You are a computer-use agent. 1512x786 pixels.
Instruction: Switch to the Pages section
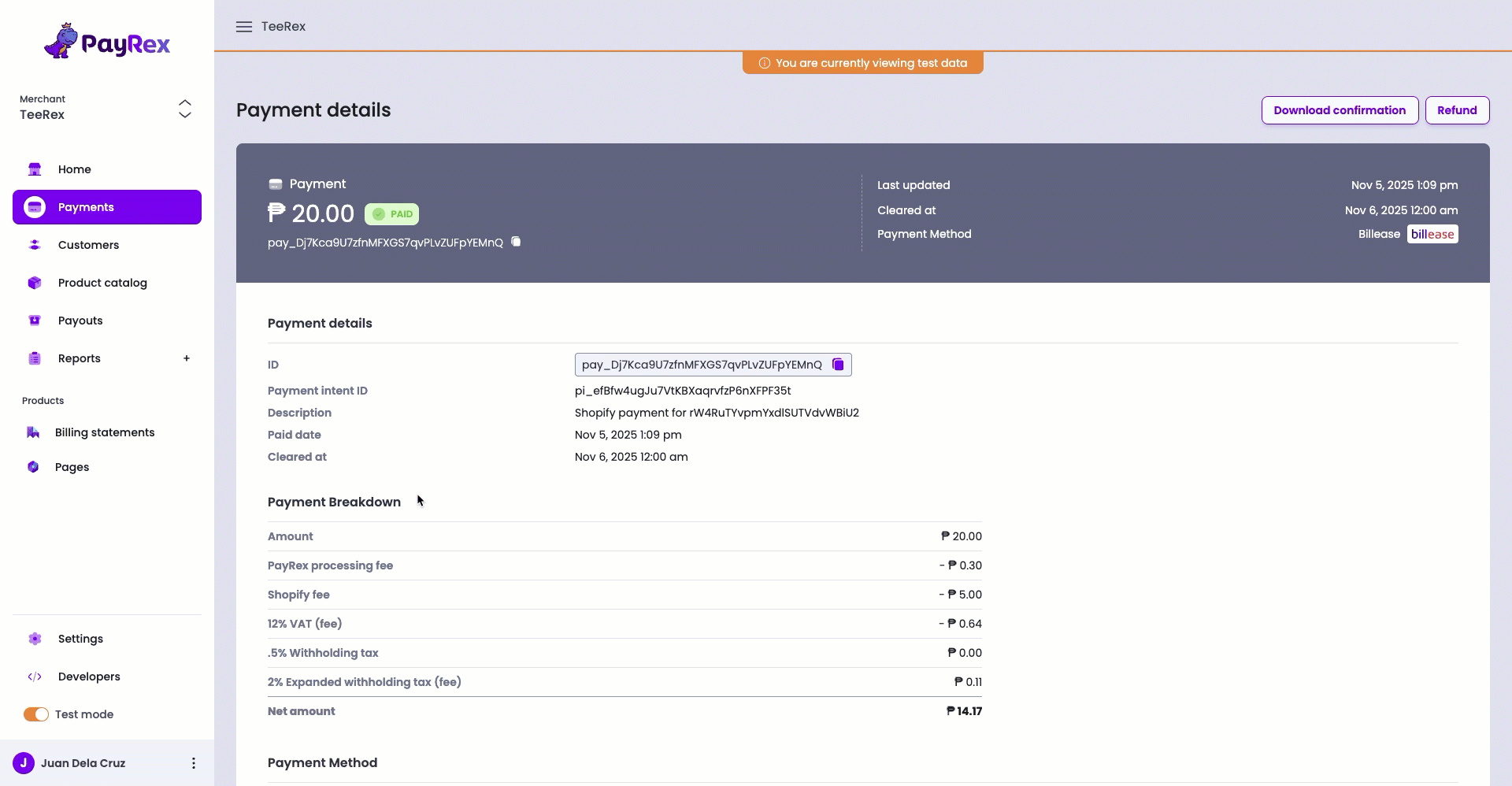32,466
